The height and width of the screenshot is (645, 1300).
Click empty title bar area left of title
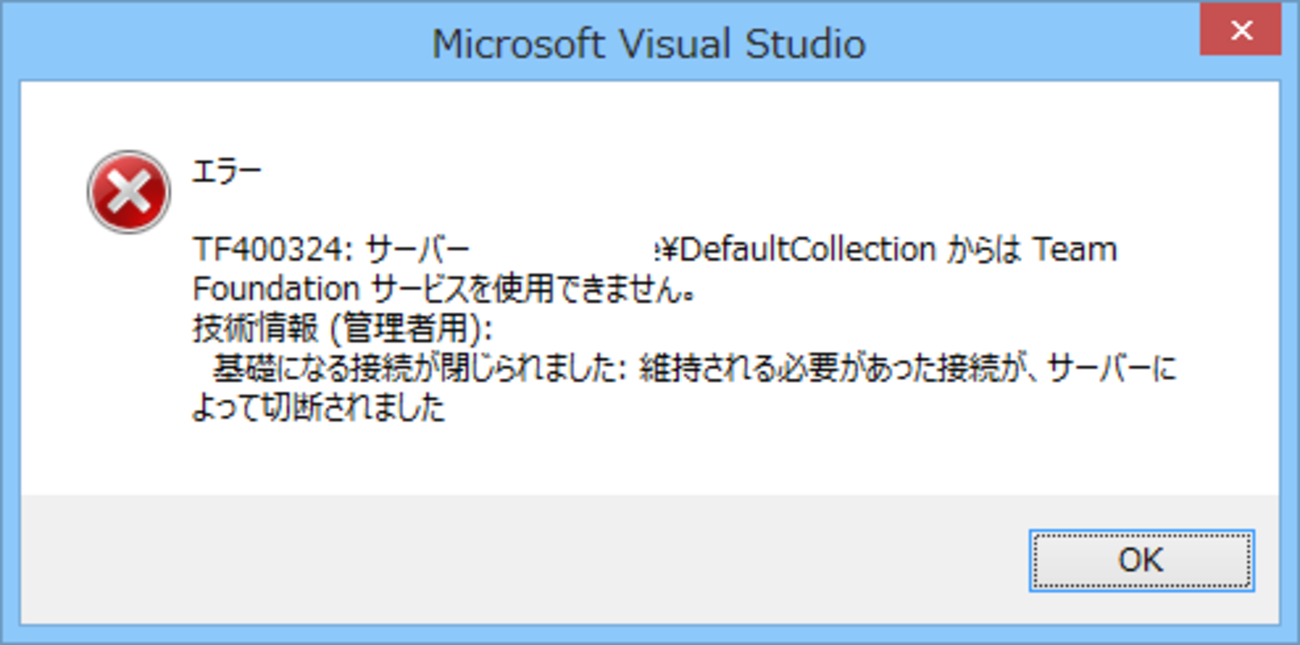click(x=200, y=44)
